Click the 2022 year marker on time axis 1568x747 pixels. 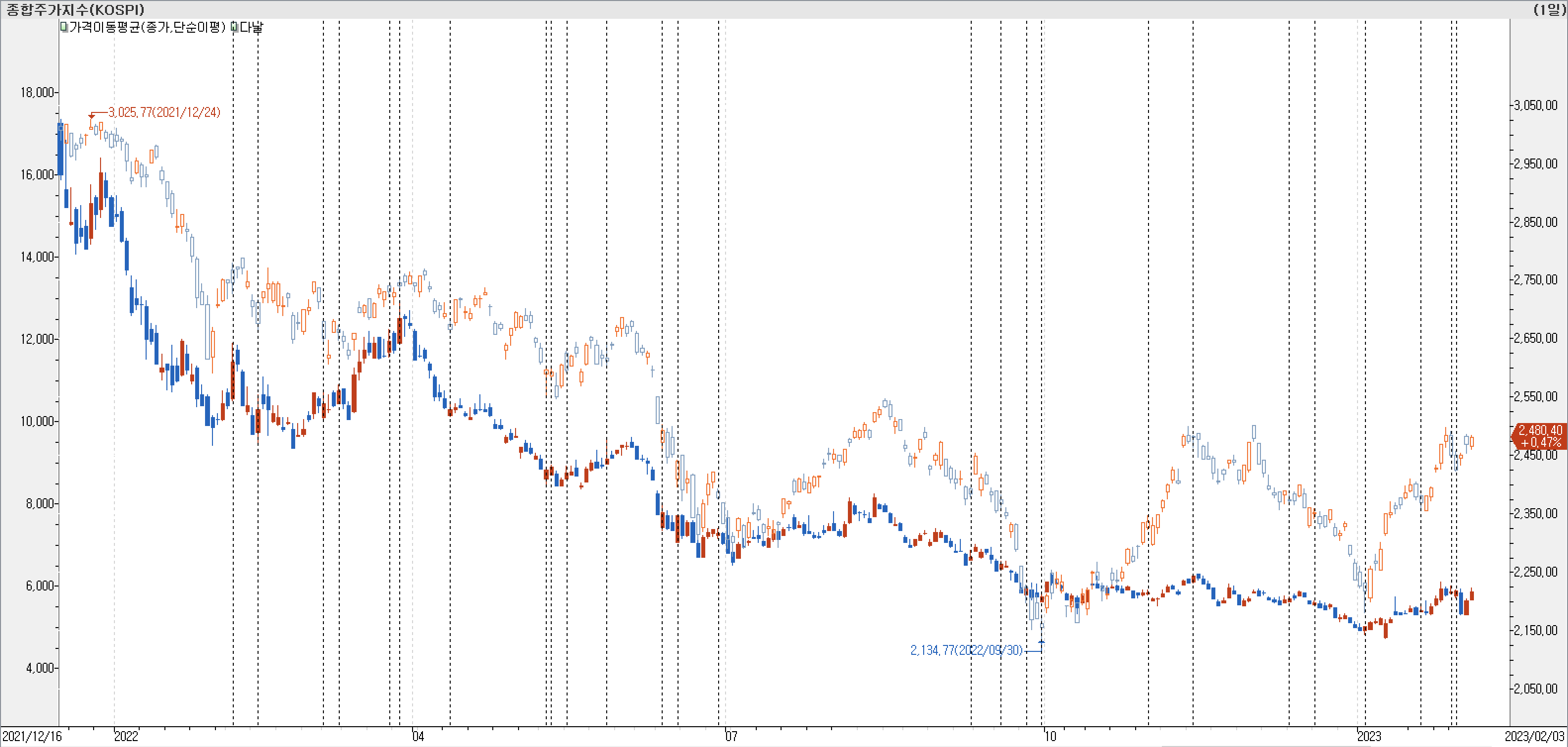pos(127,736)
